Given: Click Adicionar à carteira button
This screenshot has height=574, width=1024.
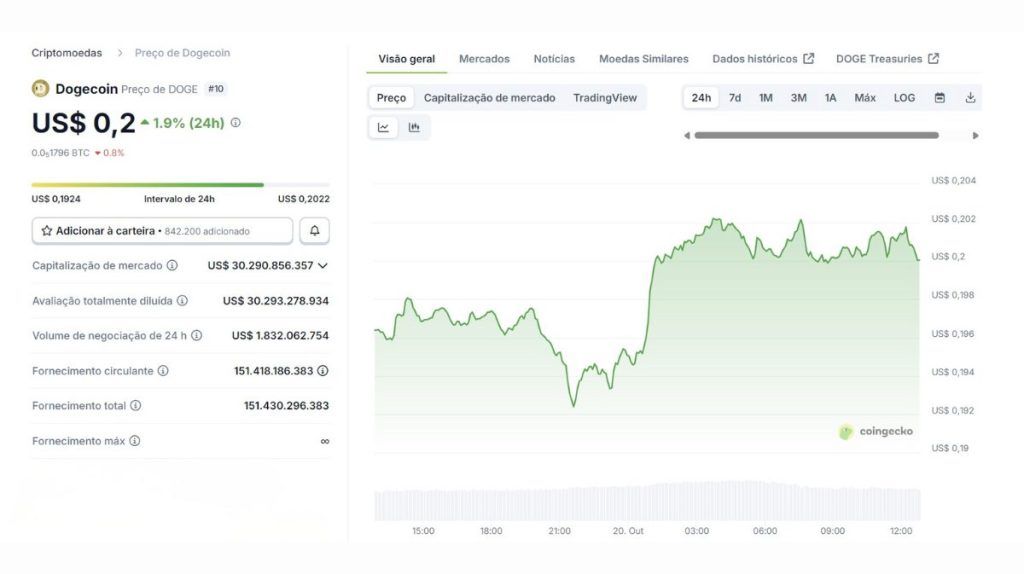Looking at the screenshot, I should click(x=162, y=231).
